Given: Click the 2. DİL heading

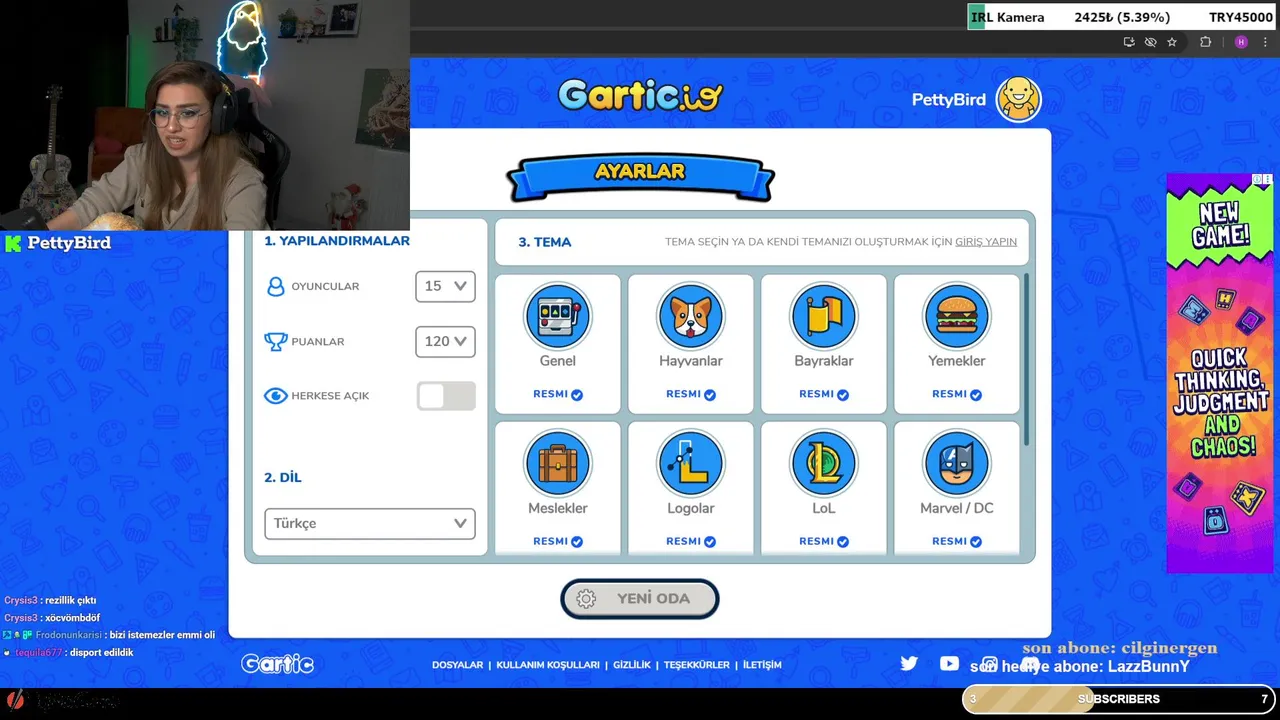Looking at the screenshot, I should point(283,477).
